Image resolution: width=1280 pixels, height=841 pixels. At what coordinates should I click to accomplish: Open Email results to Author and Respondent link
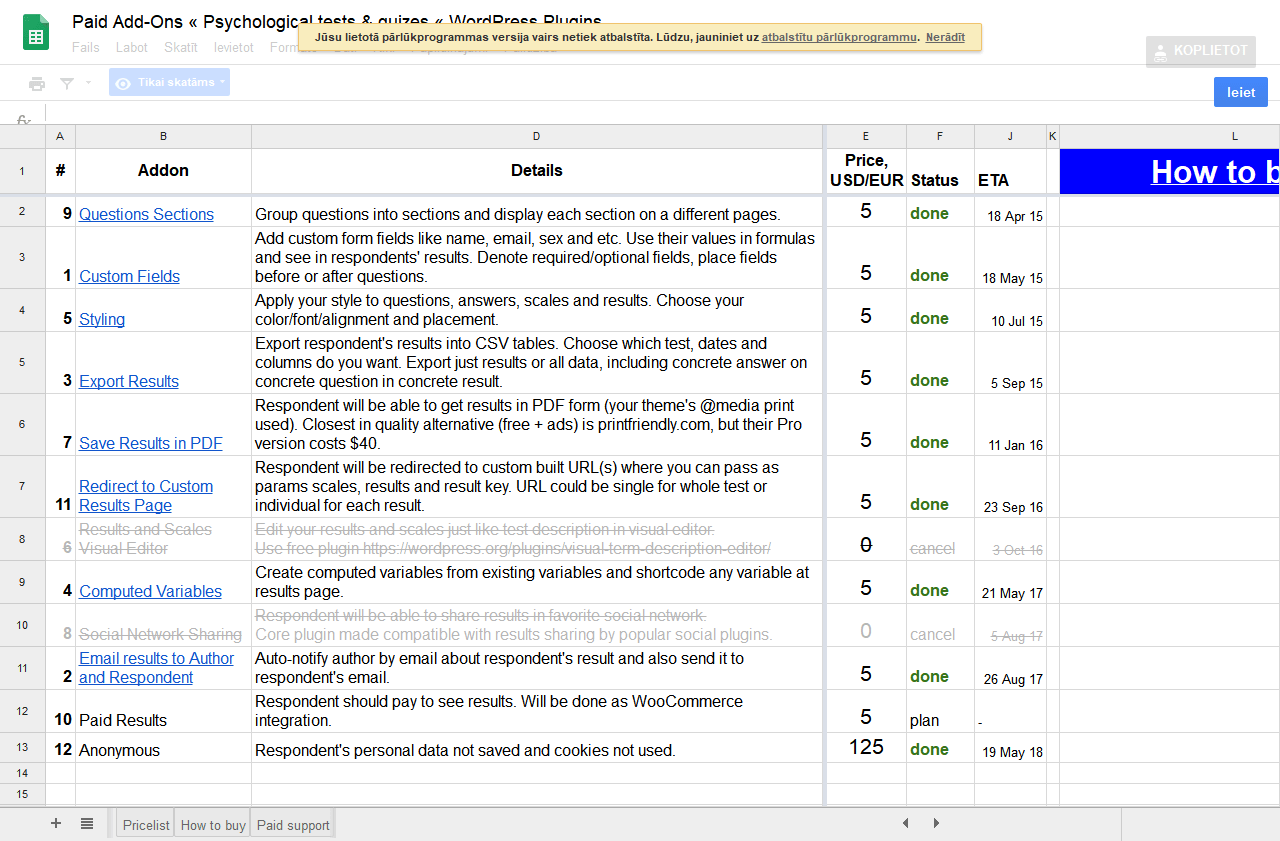[156, 668]
